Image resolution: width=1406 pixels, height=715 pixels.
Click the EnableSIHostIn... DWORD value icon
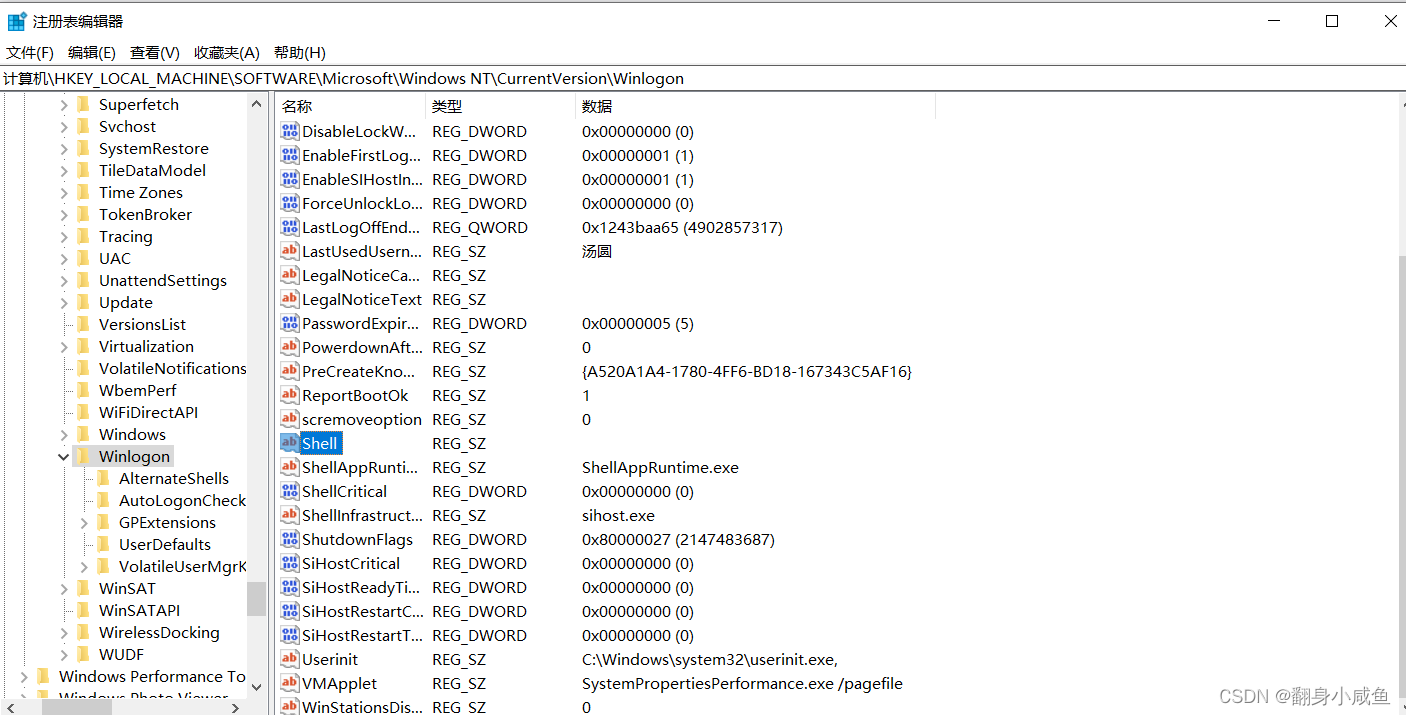point(290,179)
